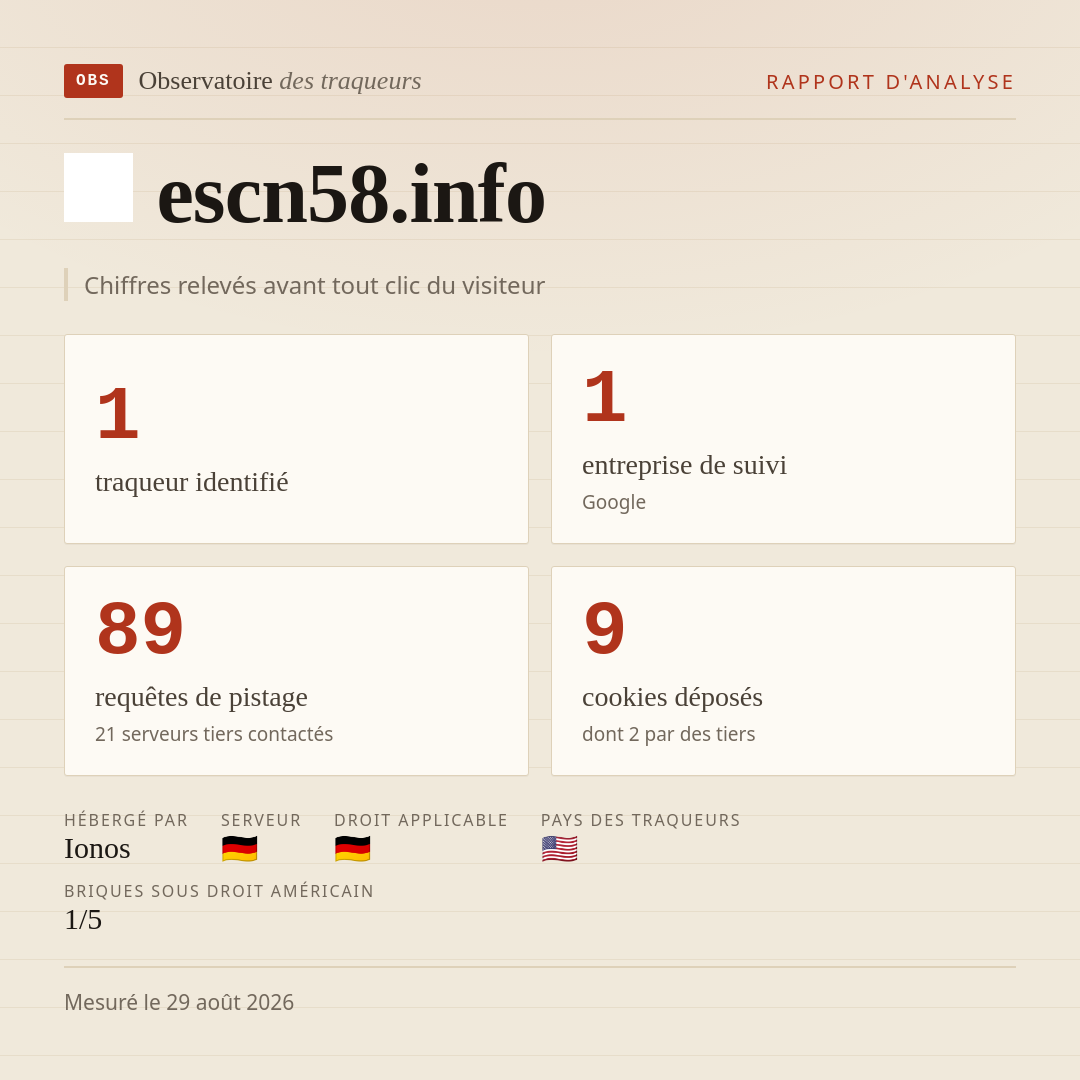The width and height of the screenshot is (1080, 1080).
Task: Click the 'Google' company name
Action: 614,502
